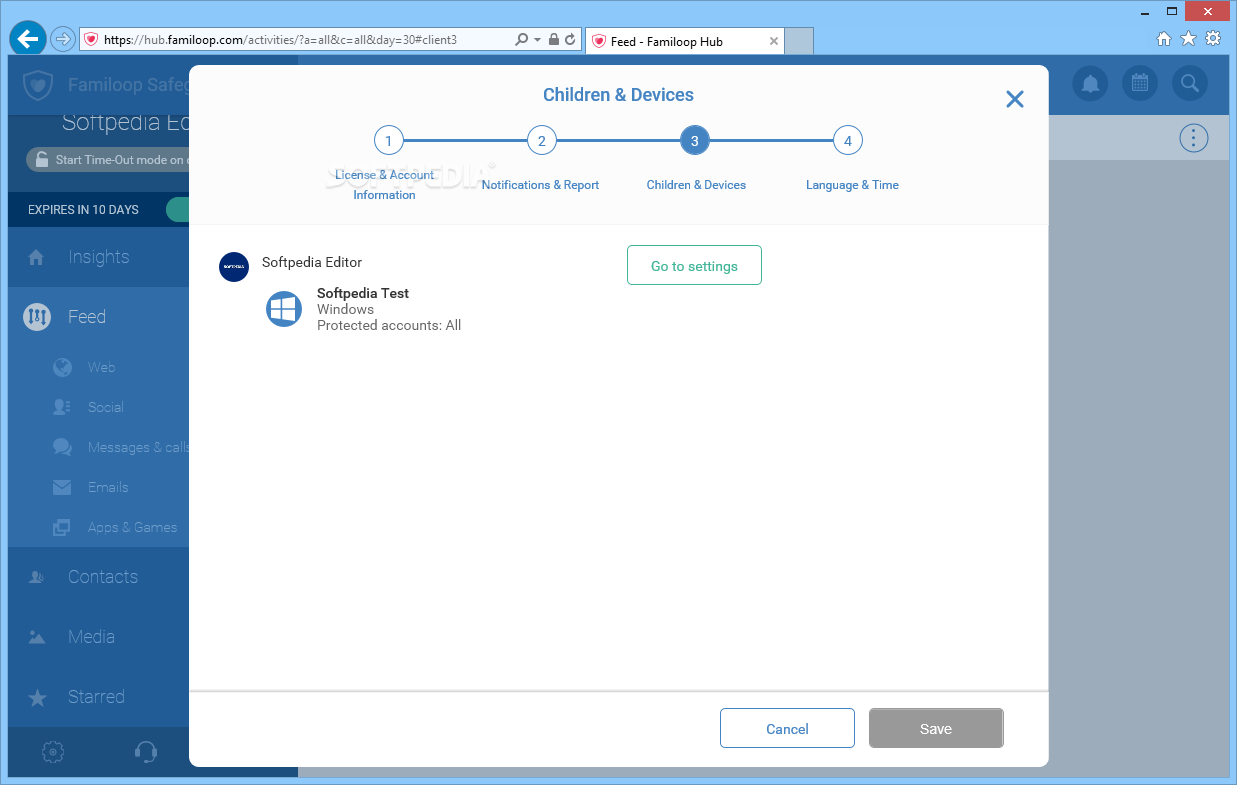The height and width of the screenshot is (785, 1237).
Task: Refresh the page in browser
Action: [570, 40]
